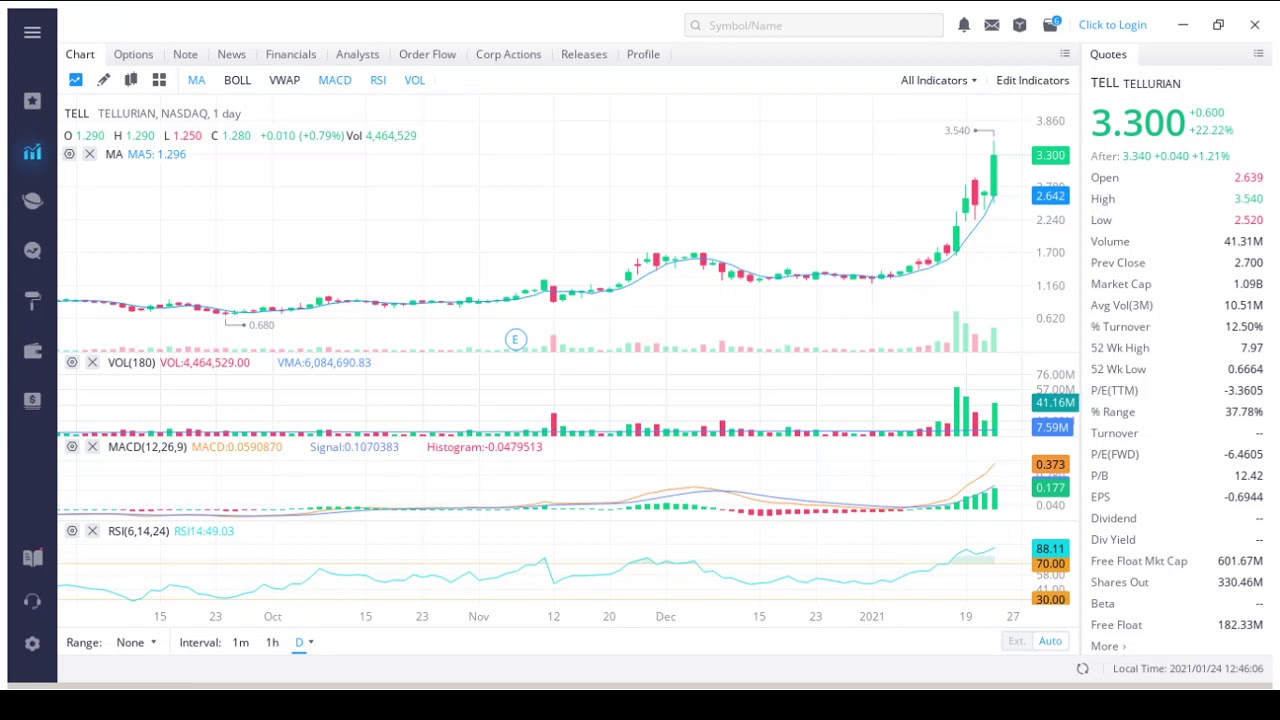Enable the VWAP indicator
This screenshot has height=720, width=1280.
tap(284, 80)
